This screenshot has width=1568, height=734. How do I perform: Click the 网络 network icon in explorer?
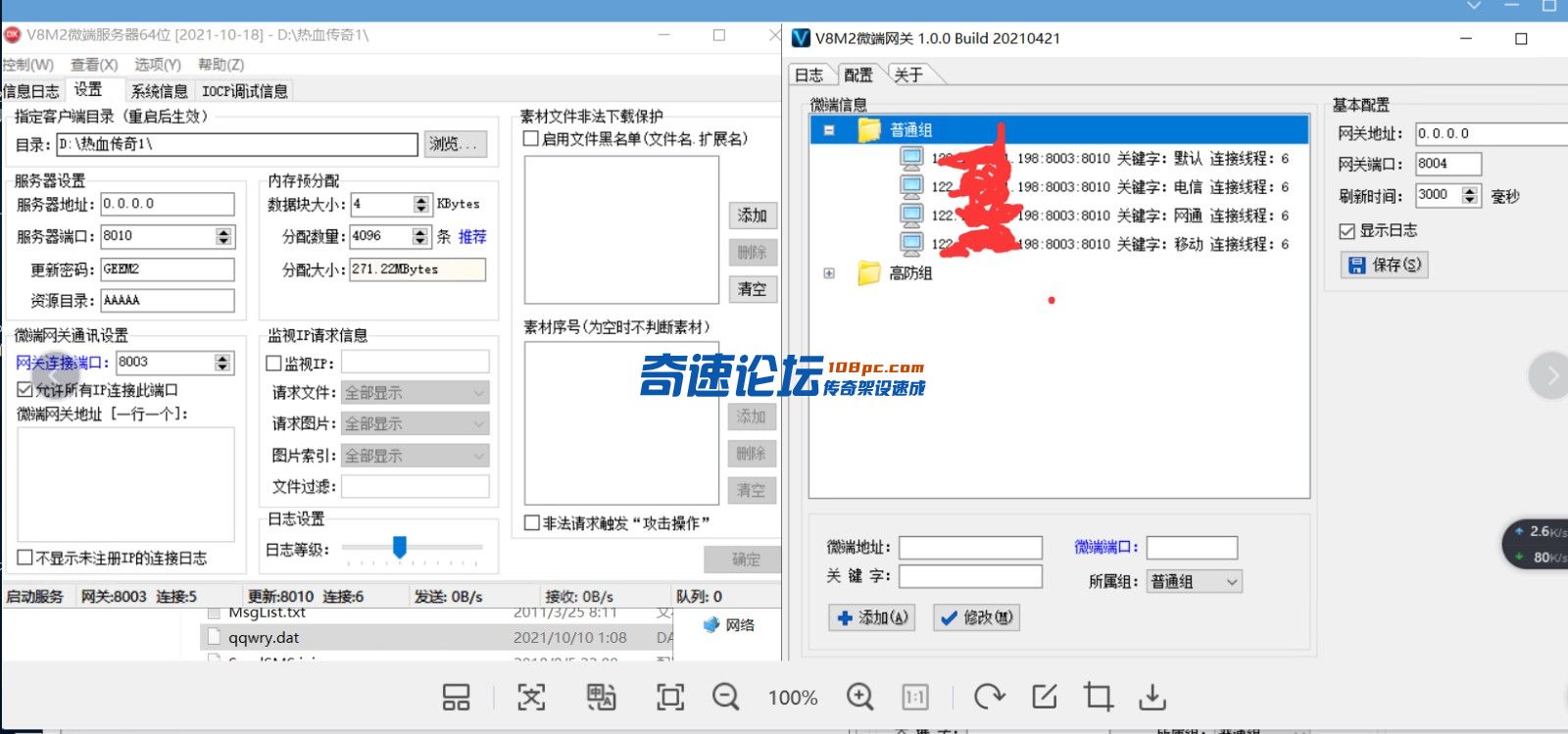[711, 625]
